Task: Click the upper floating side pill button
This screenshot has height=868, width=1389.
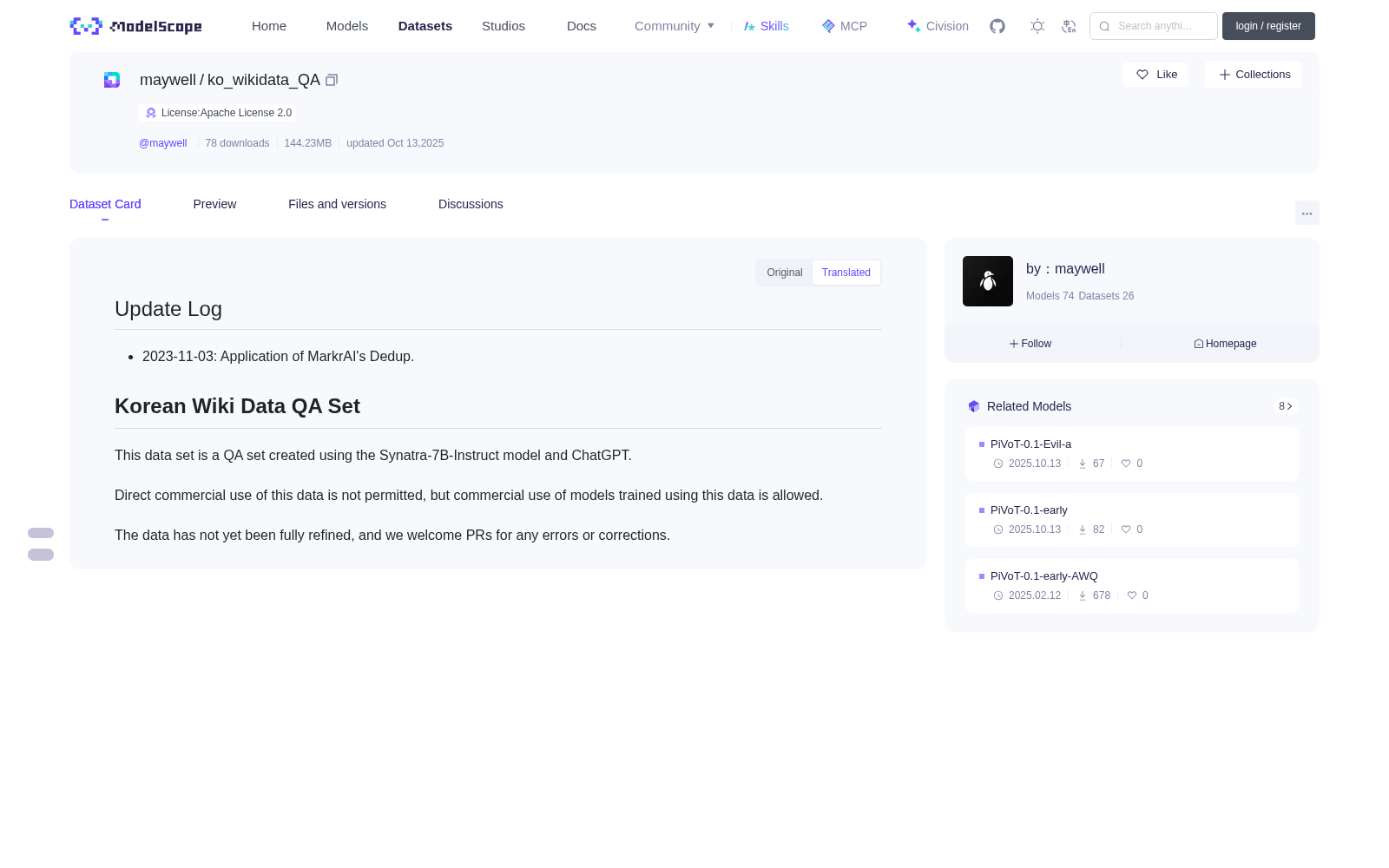Action: coord(41,533)
